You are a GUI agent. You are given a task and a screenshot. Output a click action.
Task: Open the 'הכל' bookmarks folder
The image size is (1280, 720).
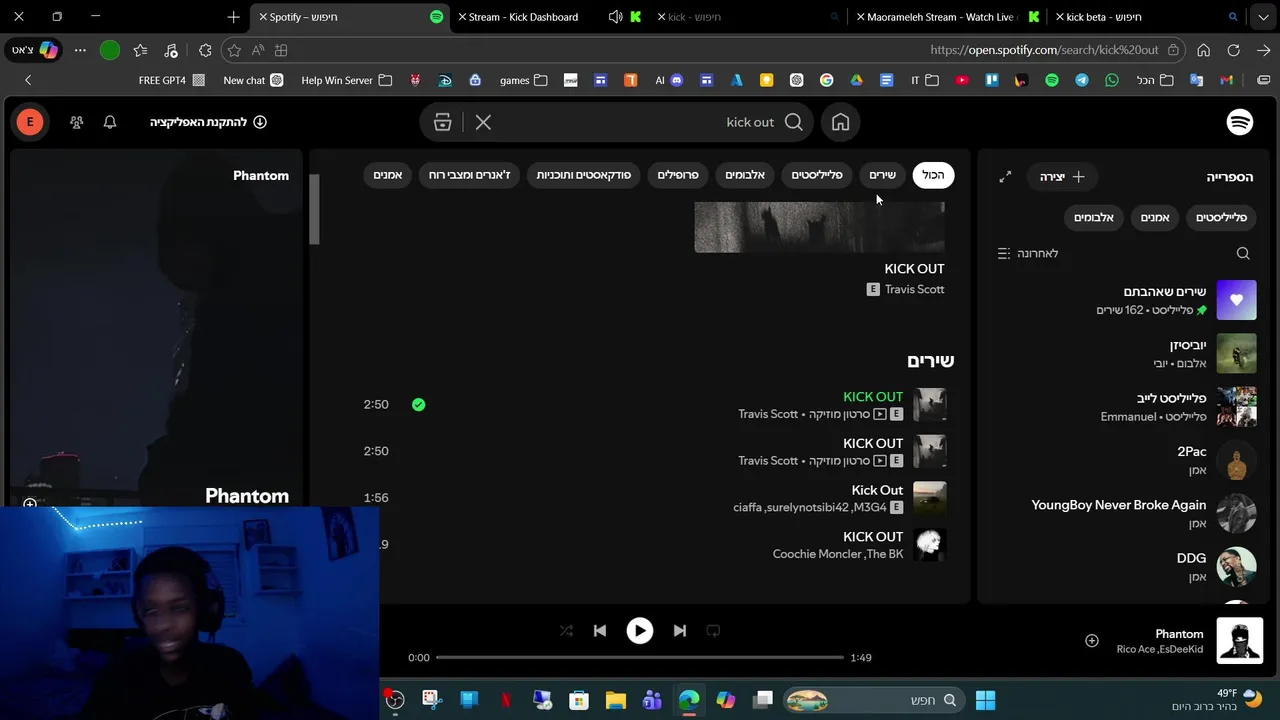pos(1155,80)
